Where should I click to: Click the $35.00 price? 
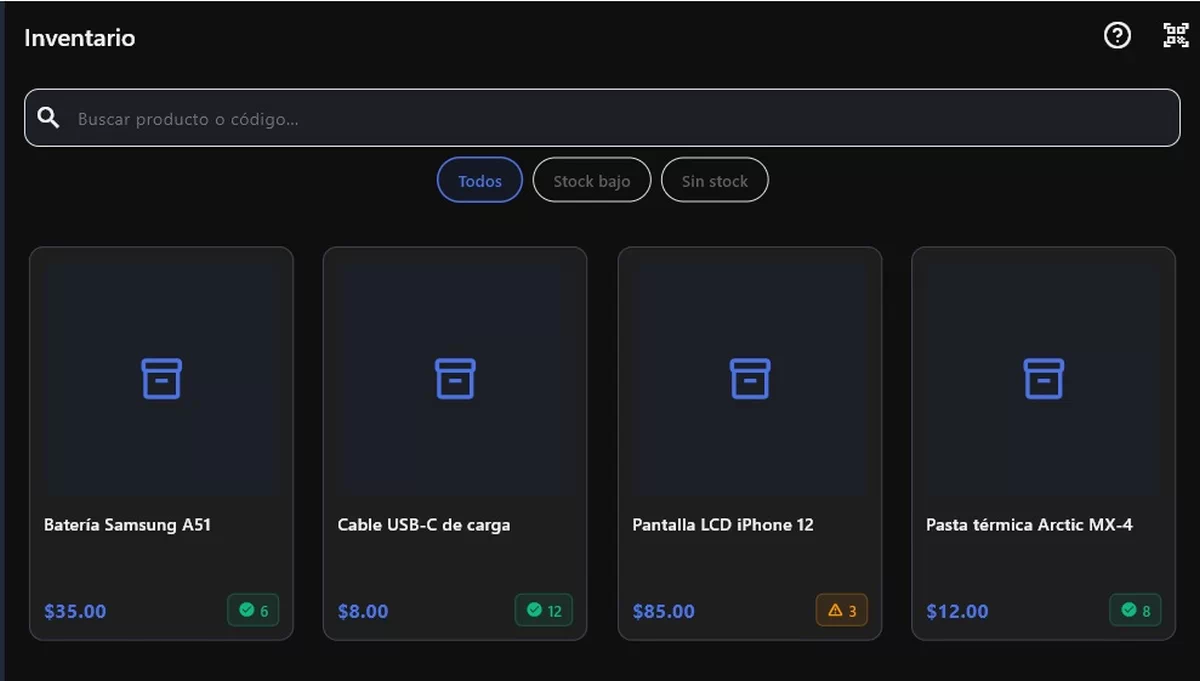tap(75, 611)
